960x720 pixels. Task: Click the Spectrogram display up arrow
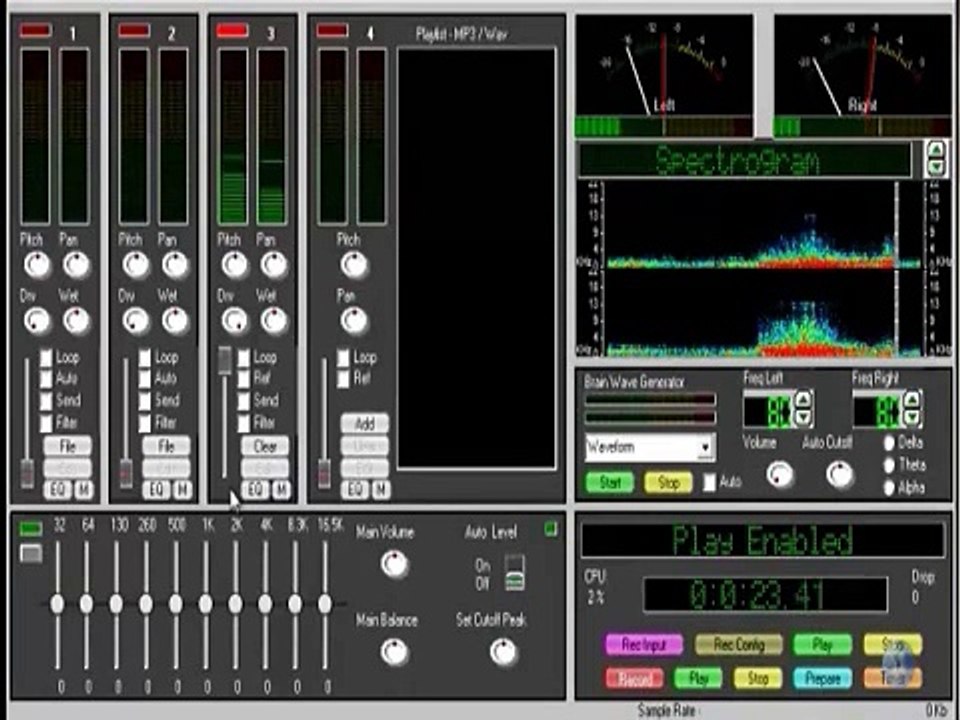(936, 149)
